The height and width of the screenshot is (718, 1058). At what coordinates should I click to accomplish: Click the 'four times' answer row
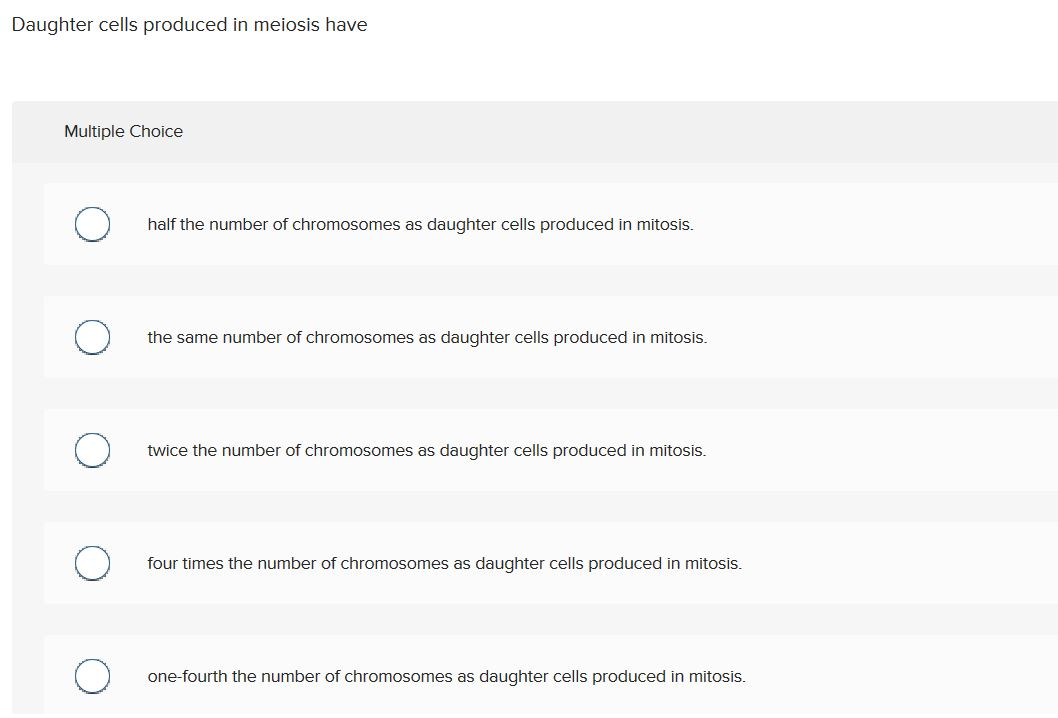[x=445, y=564]
